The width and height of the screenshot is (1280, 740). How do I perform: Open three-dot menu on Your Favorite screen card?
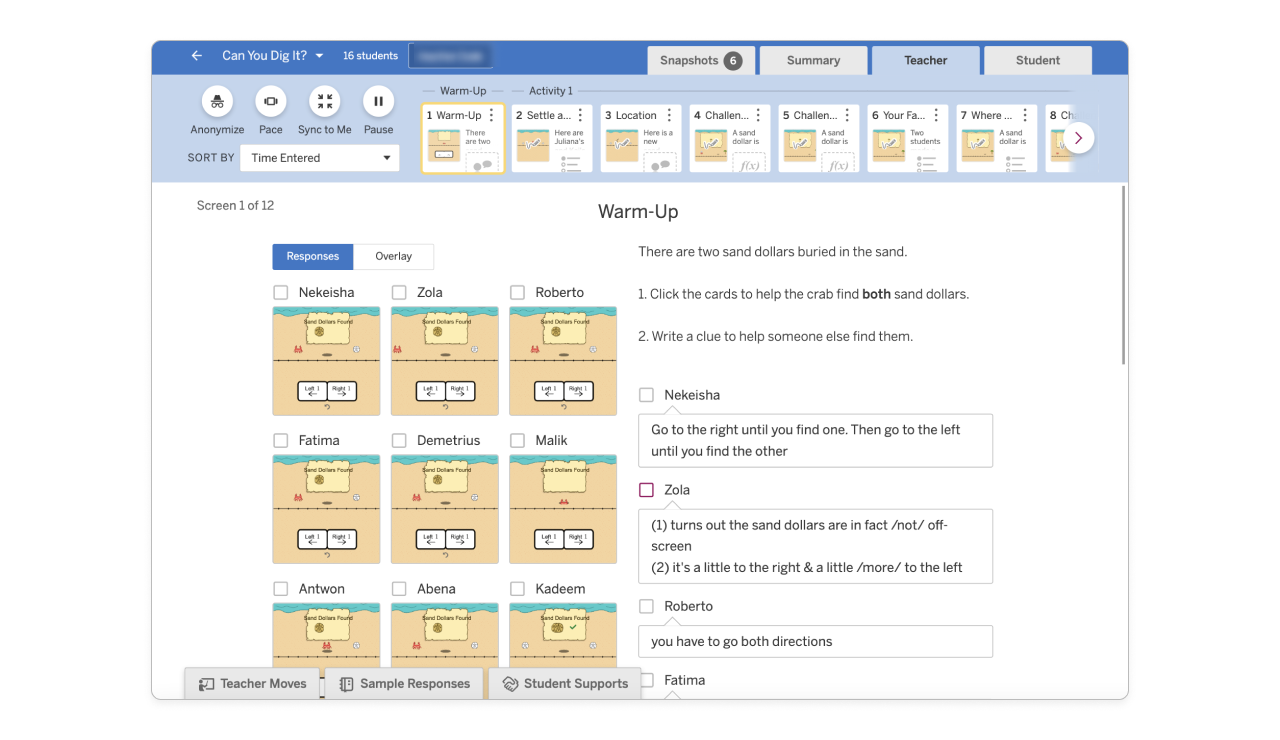point(936,116)
